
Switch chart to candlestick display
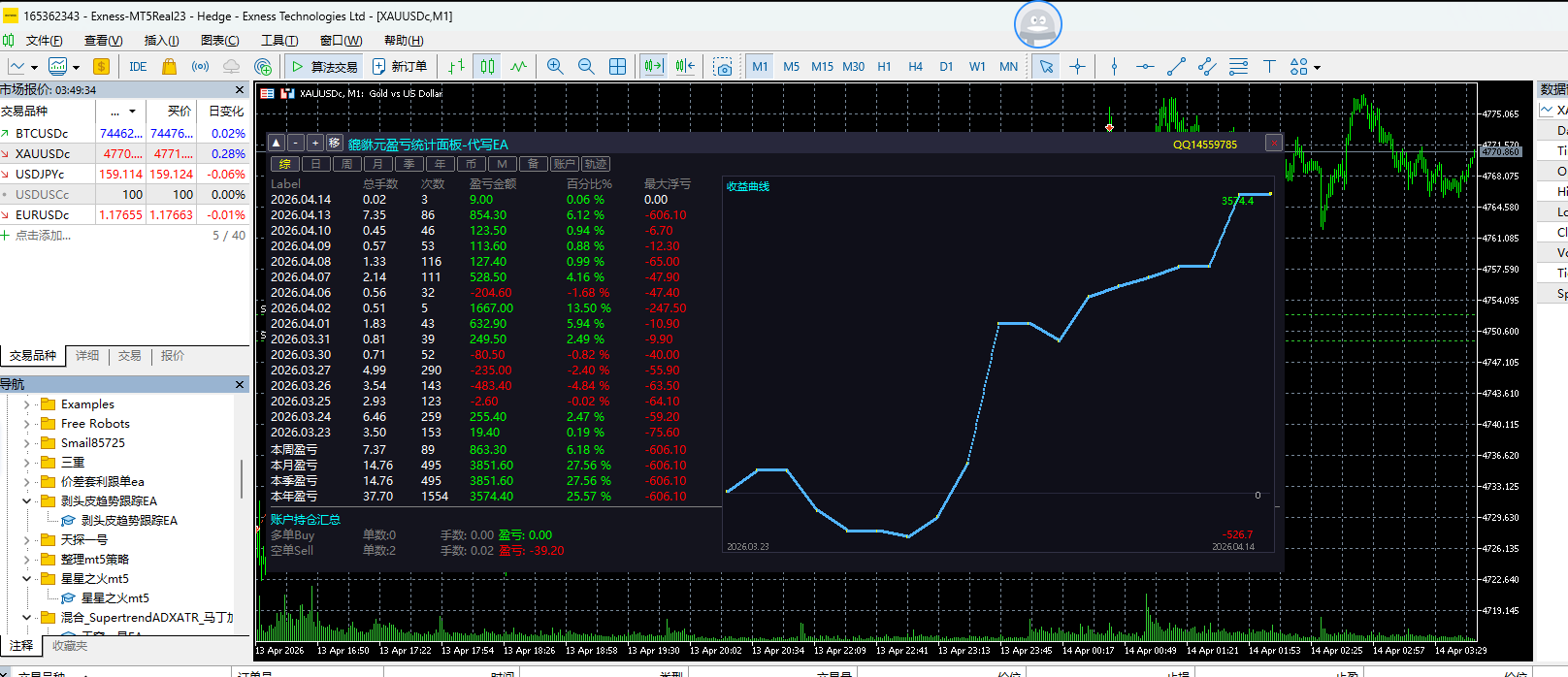pos(487,66)
